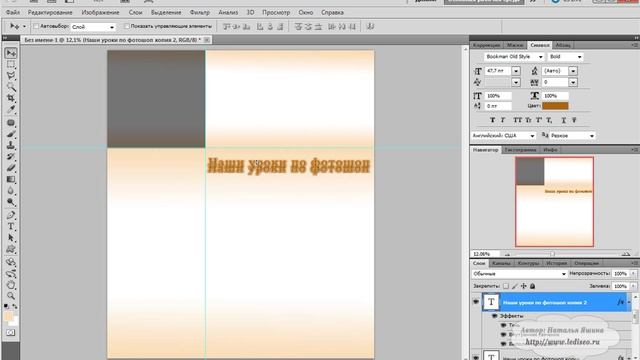640x360 pixels.
Task: Open the Файл menu
Action: (13, 13)
